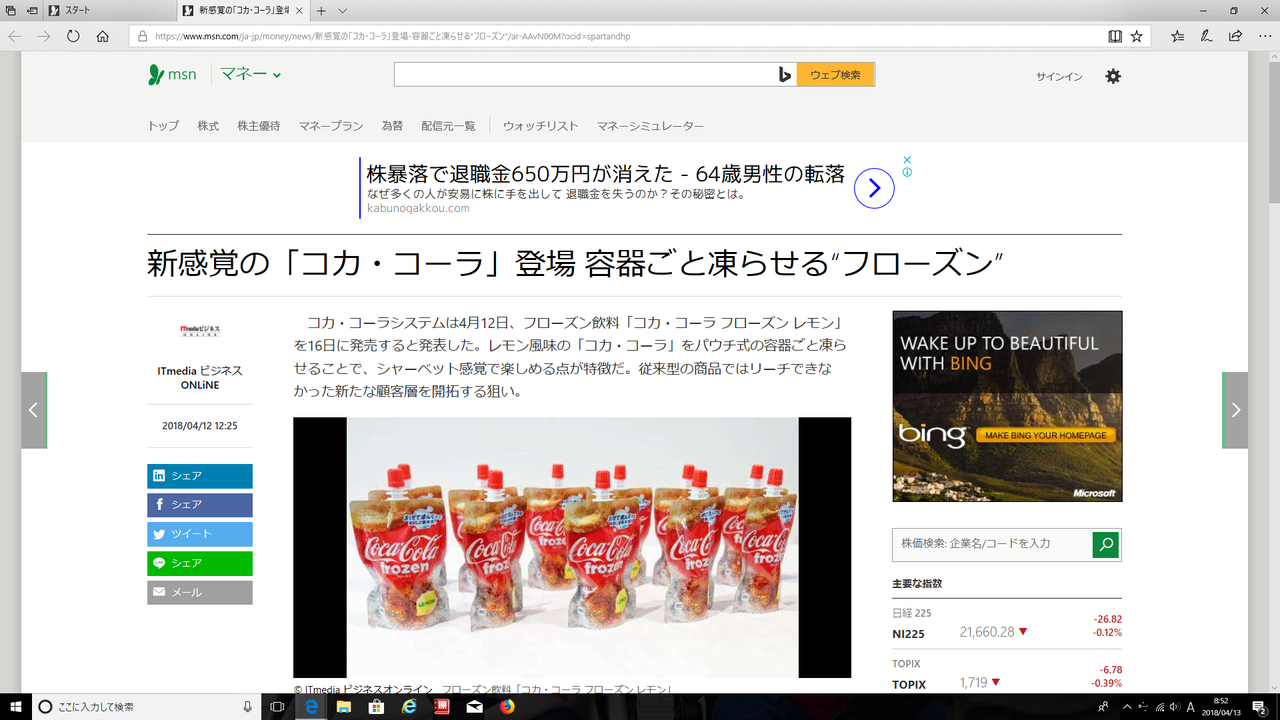Open Microsoft Store from the taskbar
Viewport: 1280px width, 720px height.
tap(376, 707)
